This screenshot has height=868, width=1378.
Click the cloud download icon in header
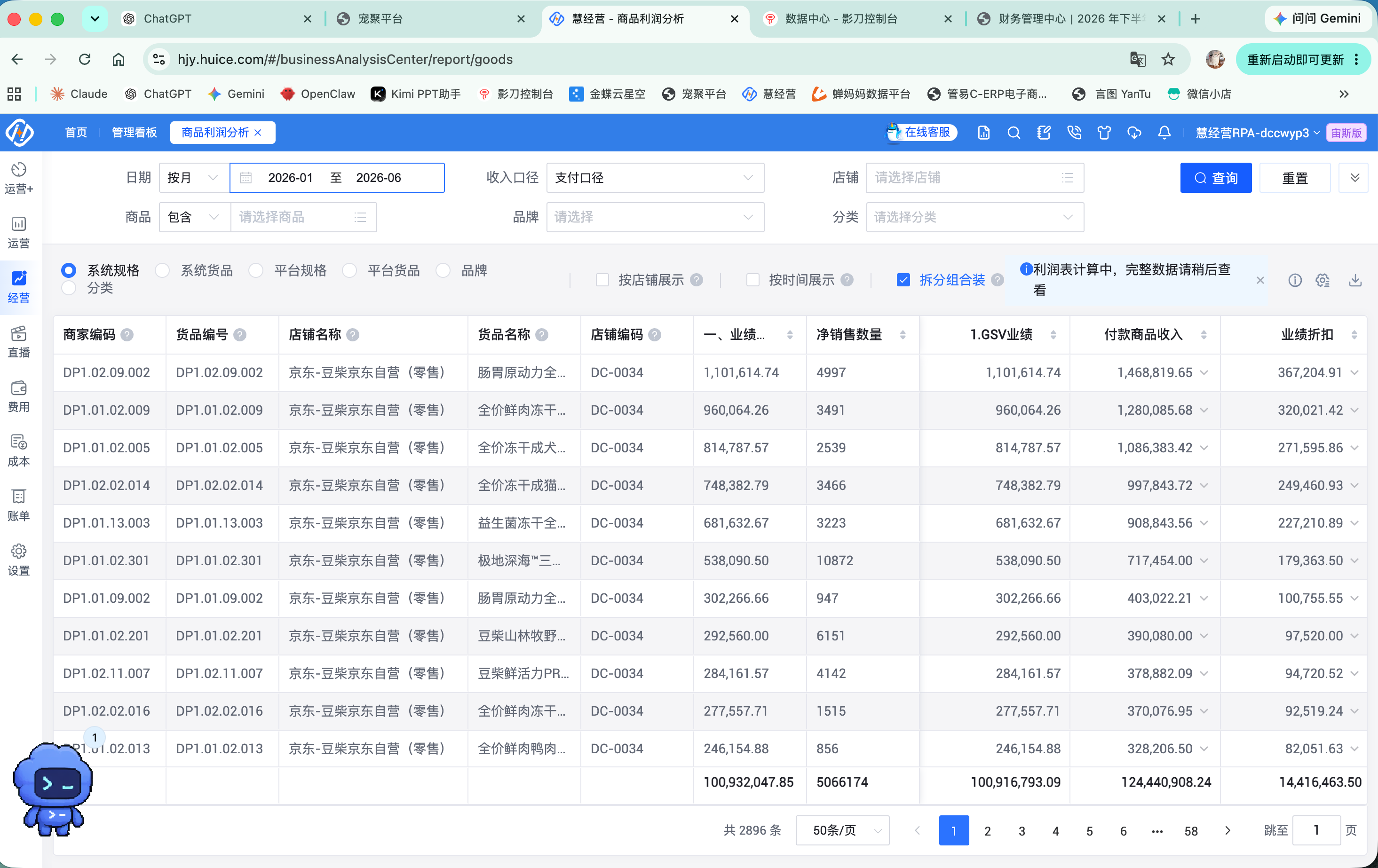(x=1134, y=133)
